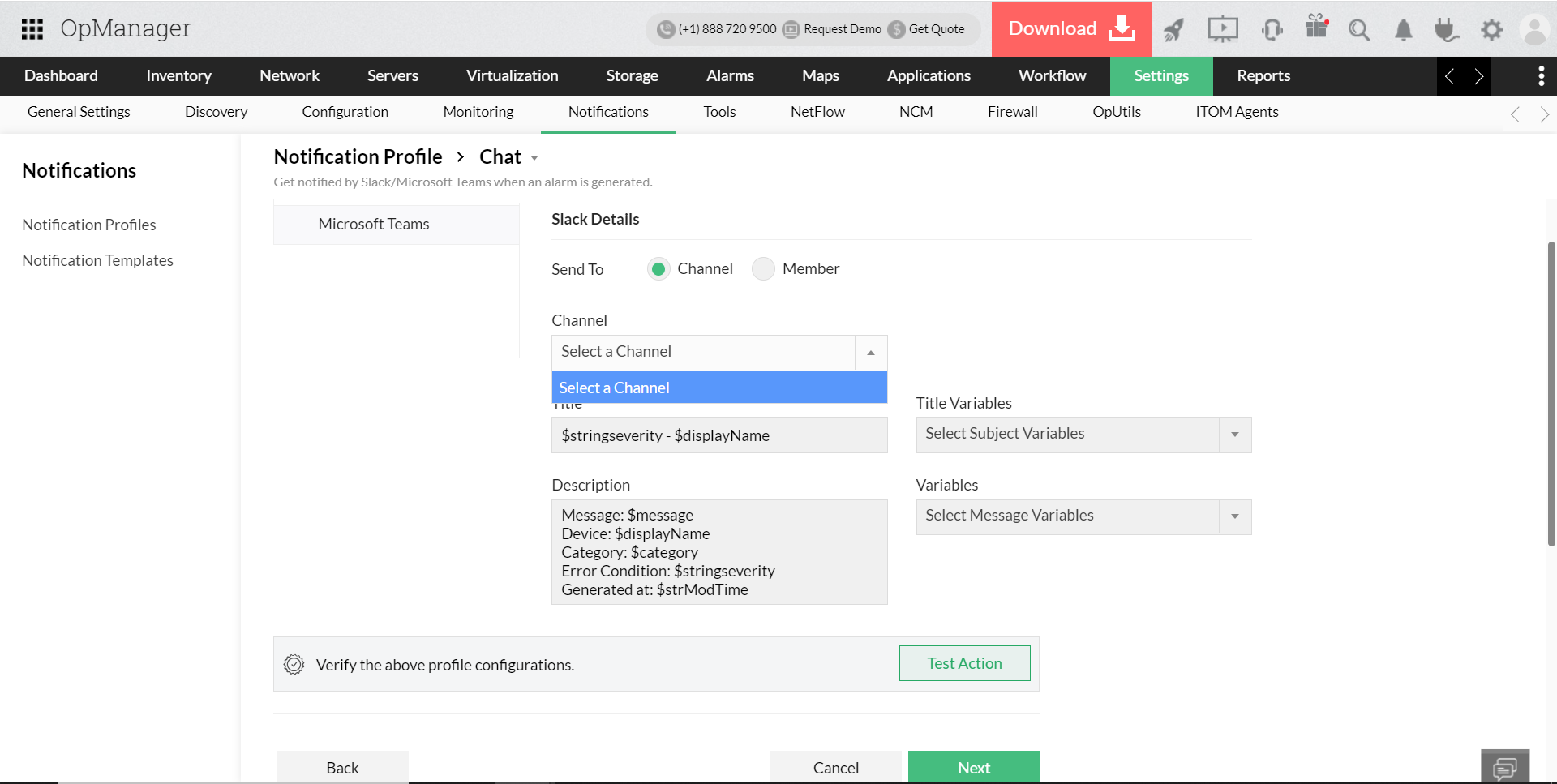1557x784 pixels.
Task: Open the chat feedback icon at bottom right
Action: [1505, 768]
